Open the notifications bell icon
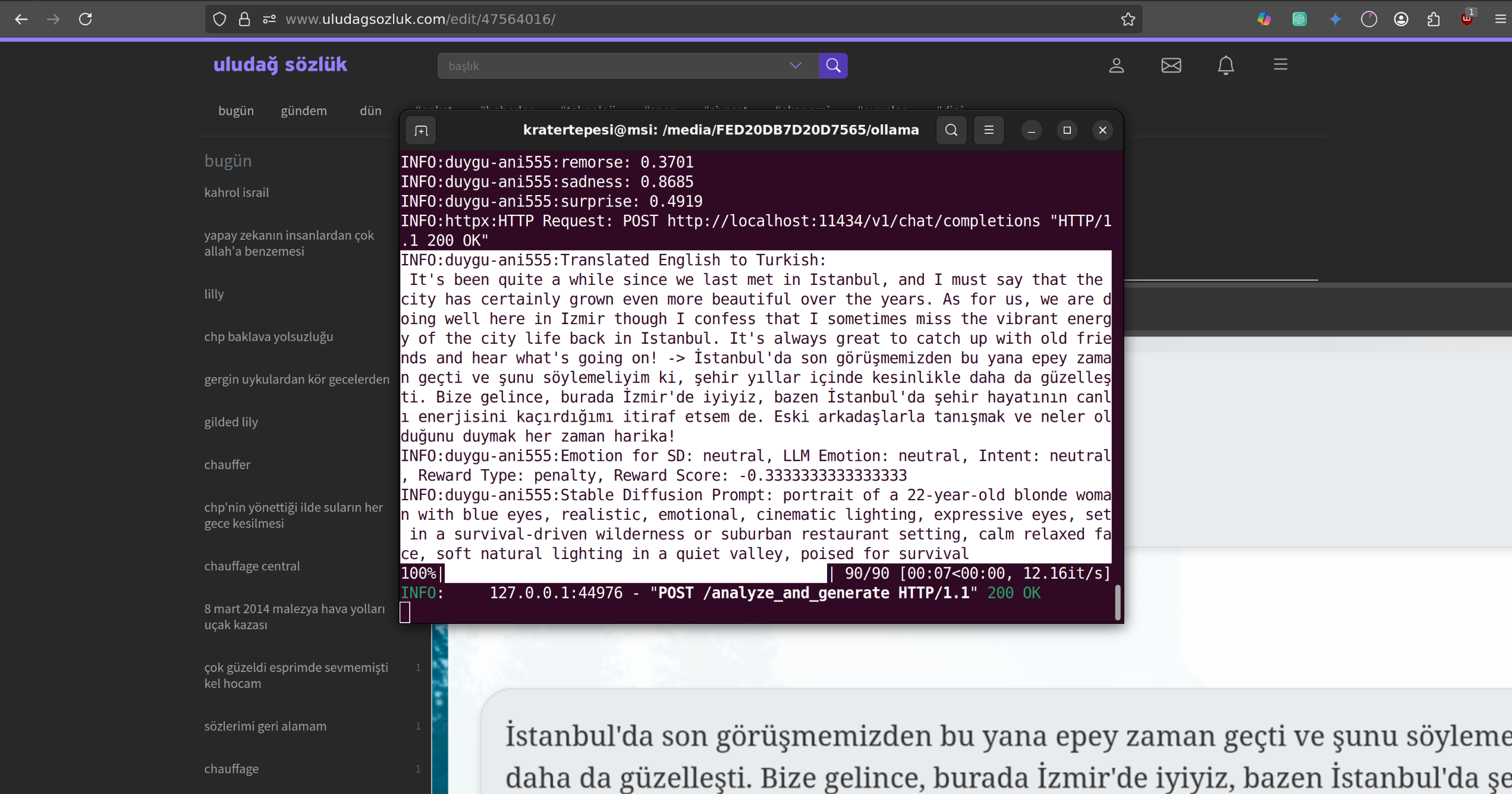 pyautogui.click(x=1225, y=65)
